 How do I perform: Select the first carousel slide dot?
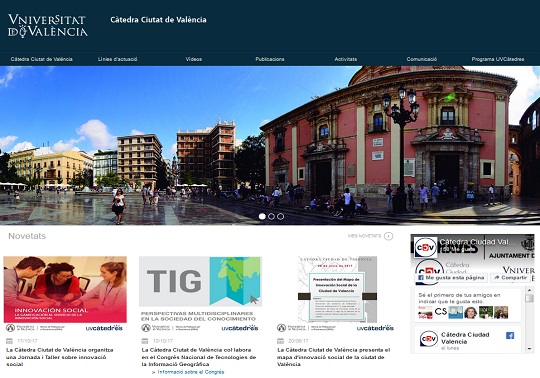(x=262, y=217)
